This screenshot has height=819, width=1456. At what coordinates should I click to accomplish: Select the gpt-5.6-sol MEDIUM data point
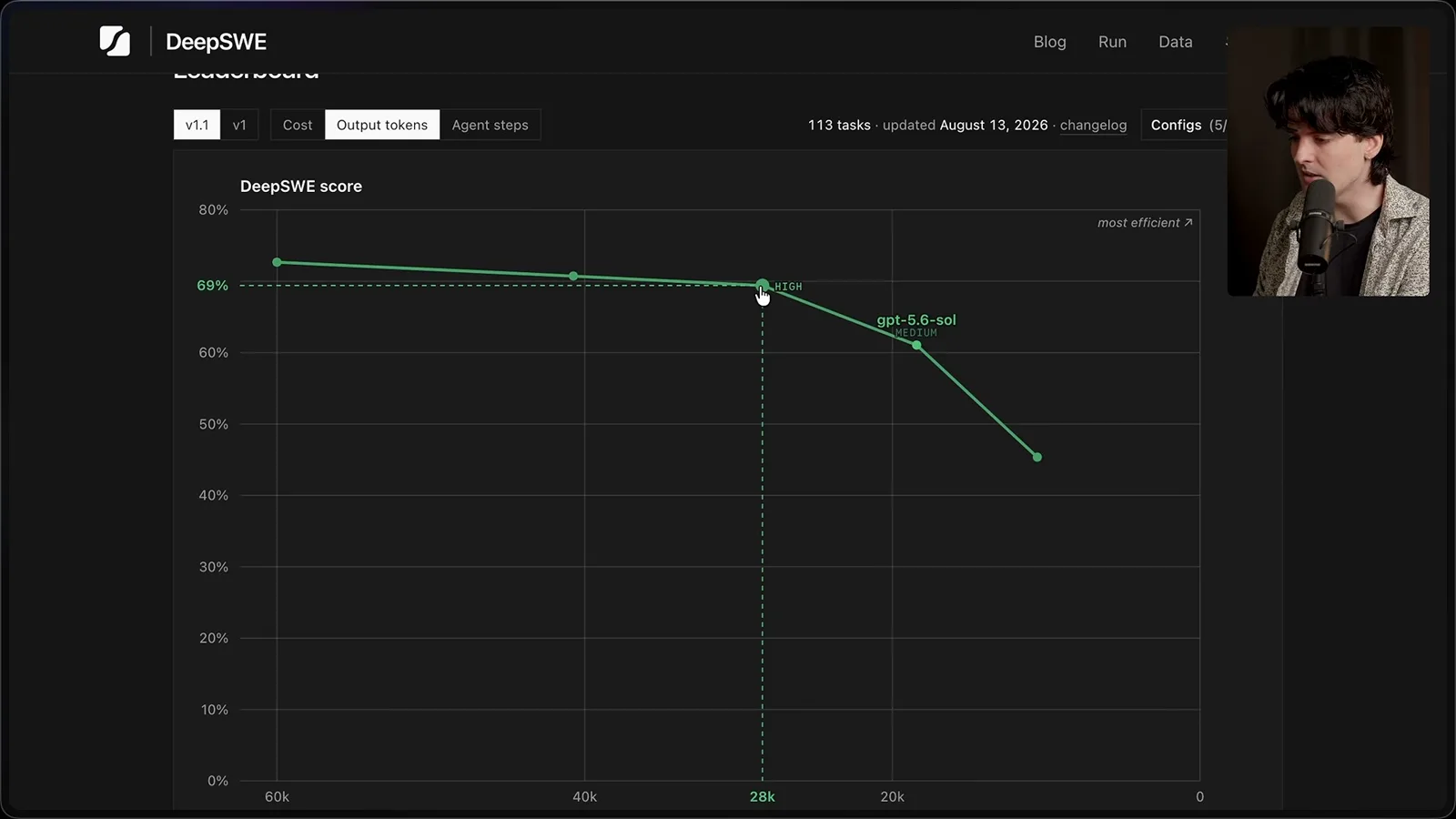coord(916,345)
